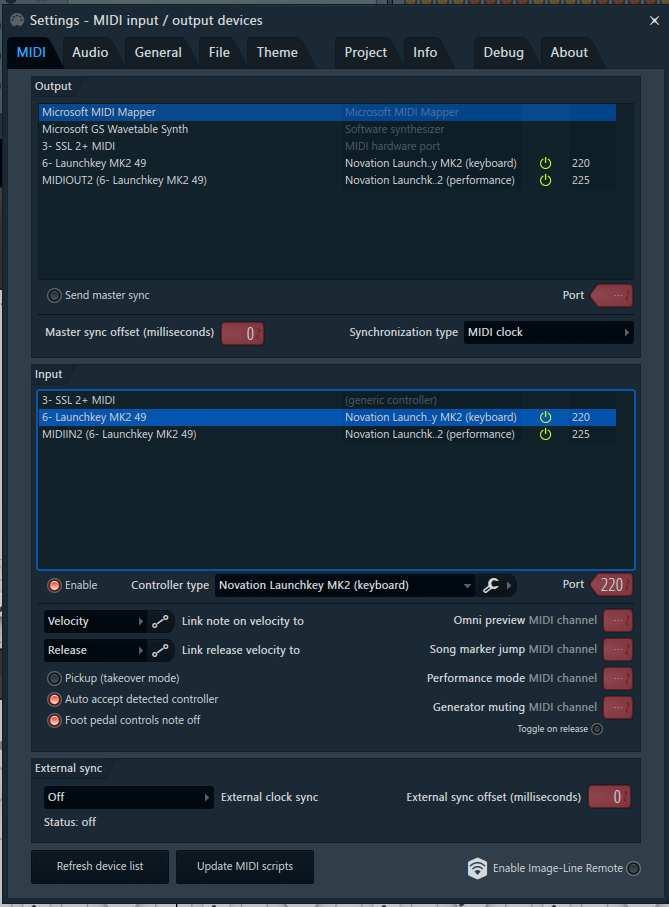
Task: Open the Release curve dropdown
Action: [95, 650]
